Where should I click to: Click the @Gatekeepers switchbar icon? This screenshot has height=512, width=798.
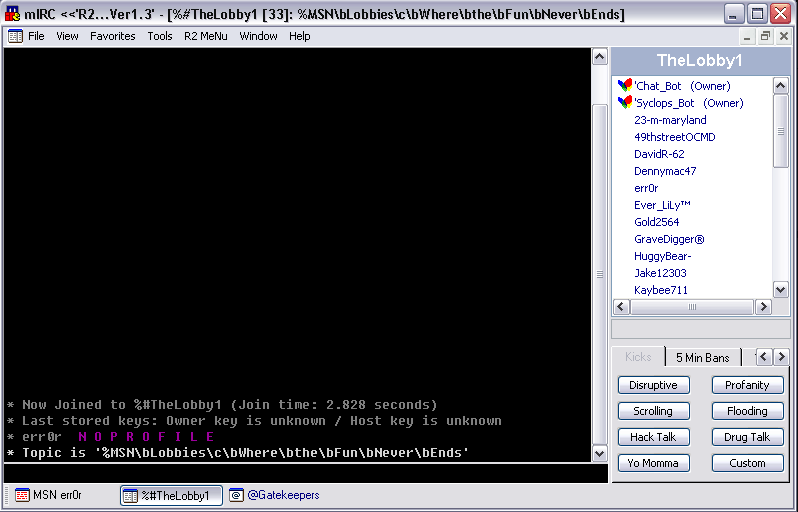pos(236,495)
